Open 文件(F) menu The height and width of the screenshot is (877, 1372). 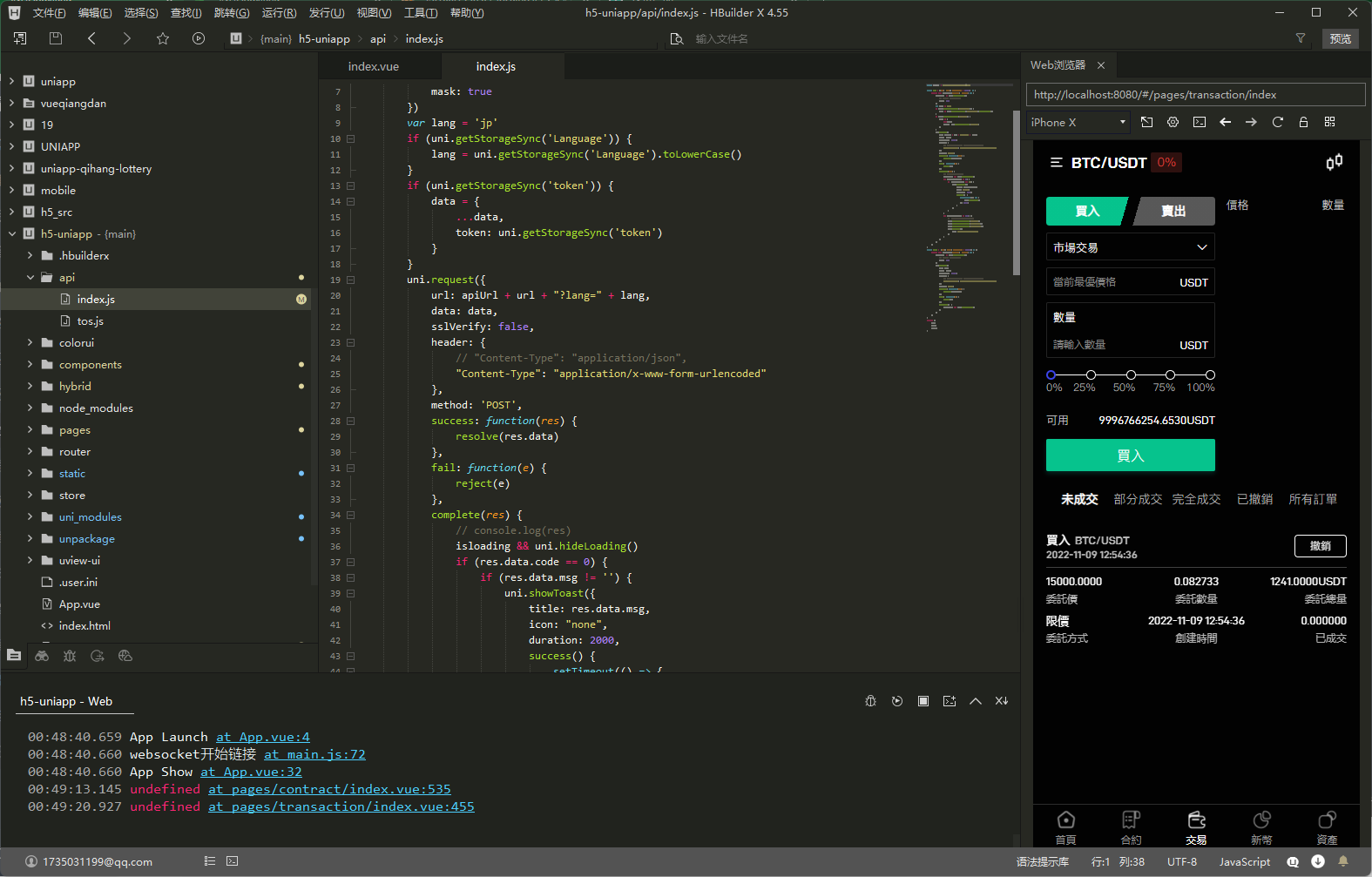point(49,12)
